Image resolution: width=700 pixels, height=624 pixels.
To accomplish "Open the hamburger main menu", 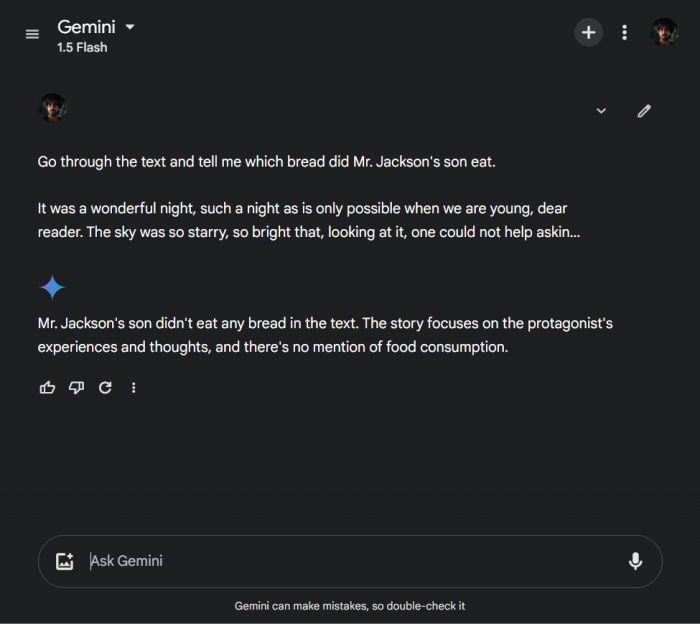I will click(x=32, y=34).
